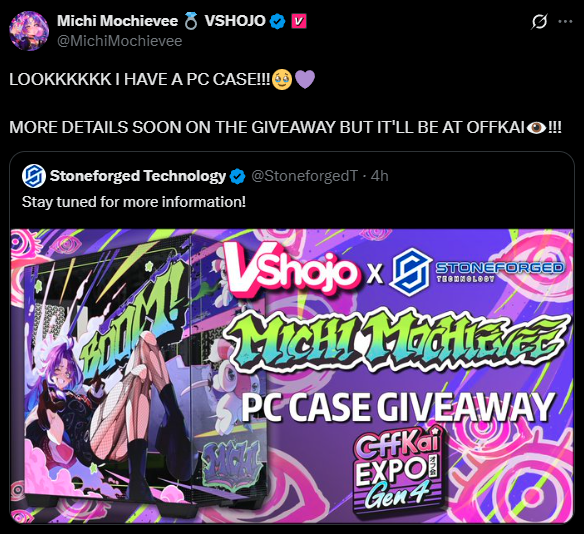Open the Stoneforged Technology account name
The height and width of the screenshot is (534, 584).
tap(138, 176)
